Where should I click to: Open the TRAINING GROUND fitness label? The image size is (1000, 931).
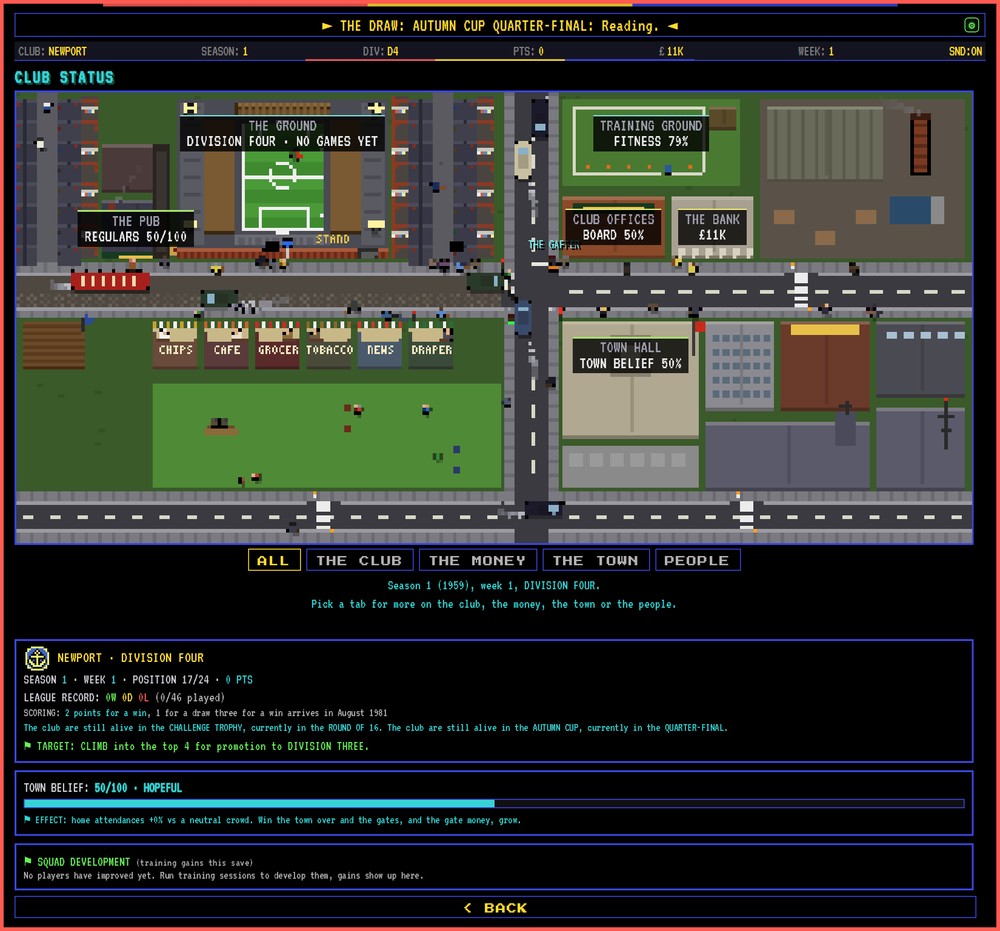651,134
